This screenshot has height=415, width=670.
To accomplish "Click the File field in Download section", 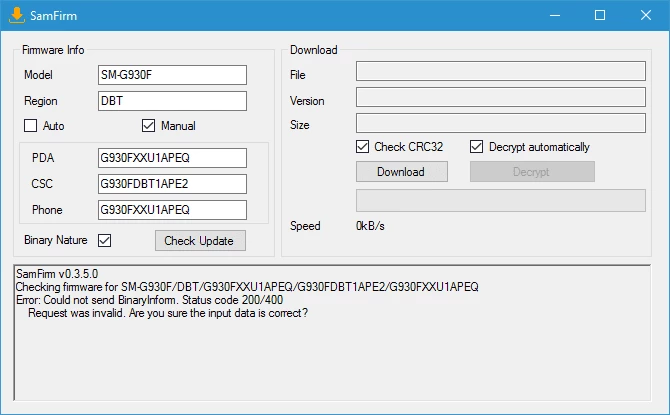I will point(500,71).
